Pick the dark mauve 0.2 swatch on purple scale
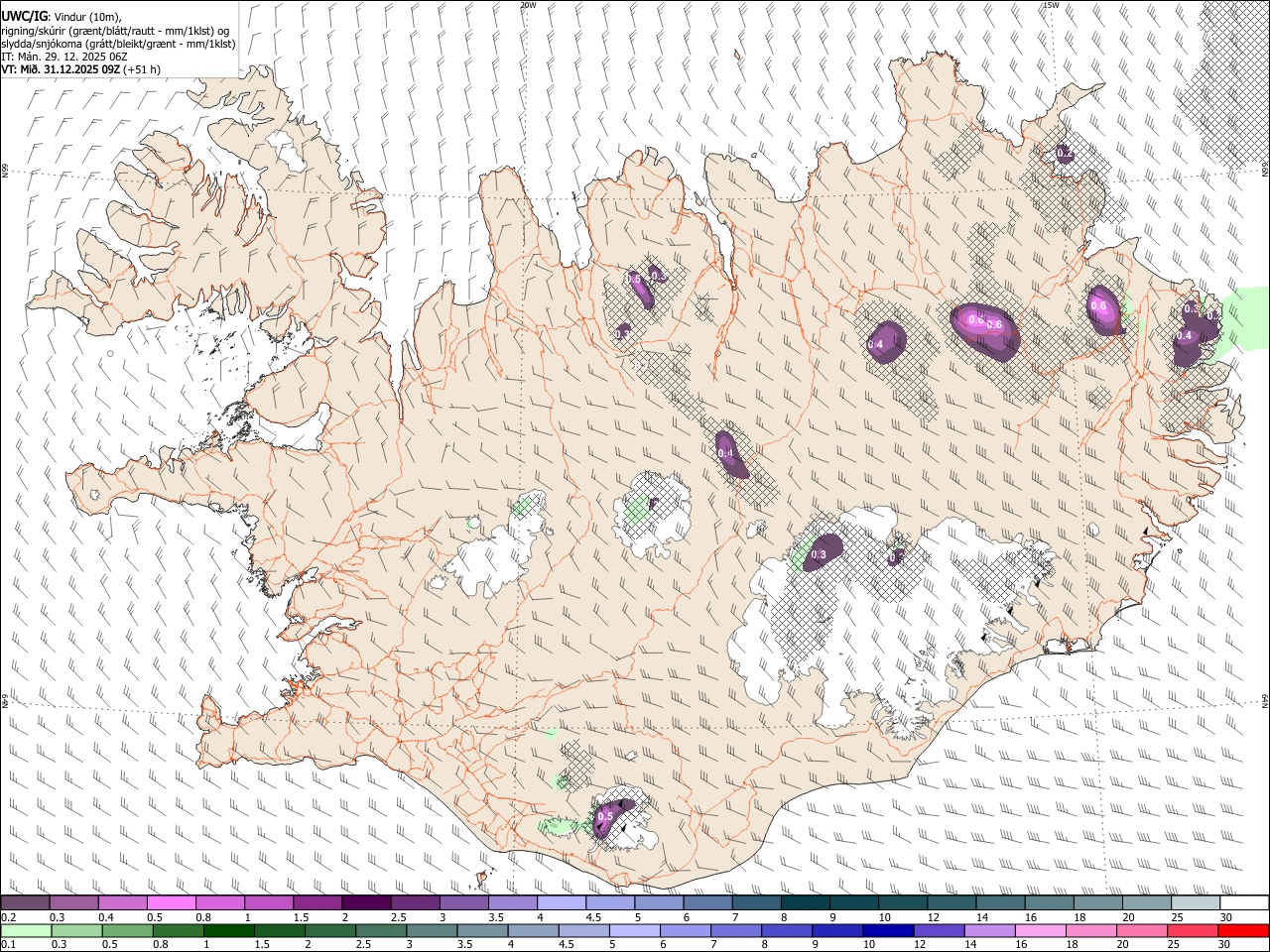1270x952 pixels. pos(25,902)
